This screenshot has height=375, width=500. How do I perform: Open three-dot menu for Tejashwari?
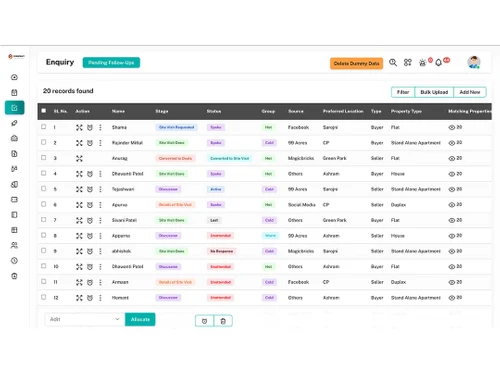point(100,189)
